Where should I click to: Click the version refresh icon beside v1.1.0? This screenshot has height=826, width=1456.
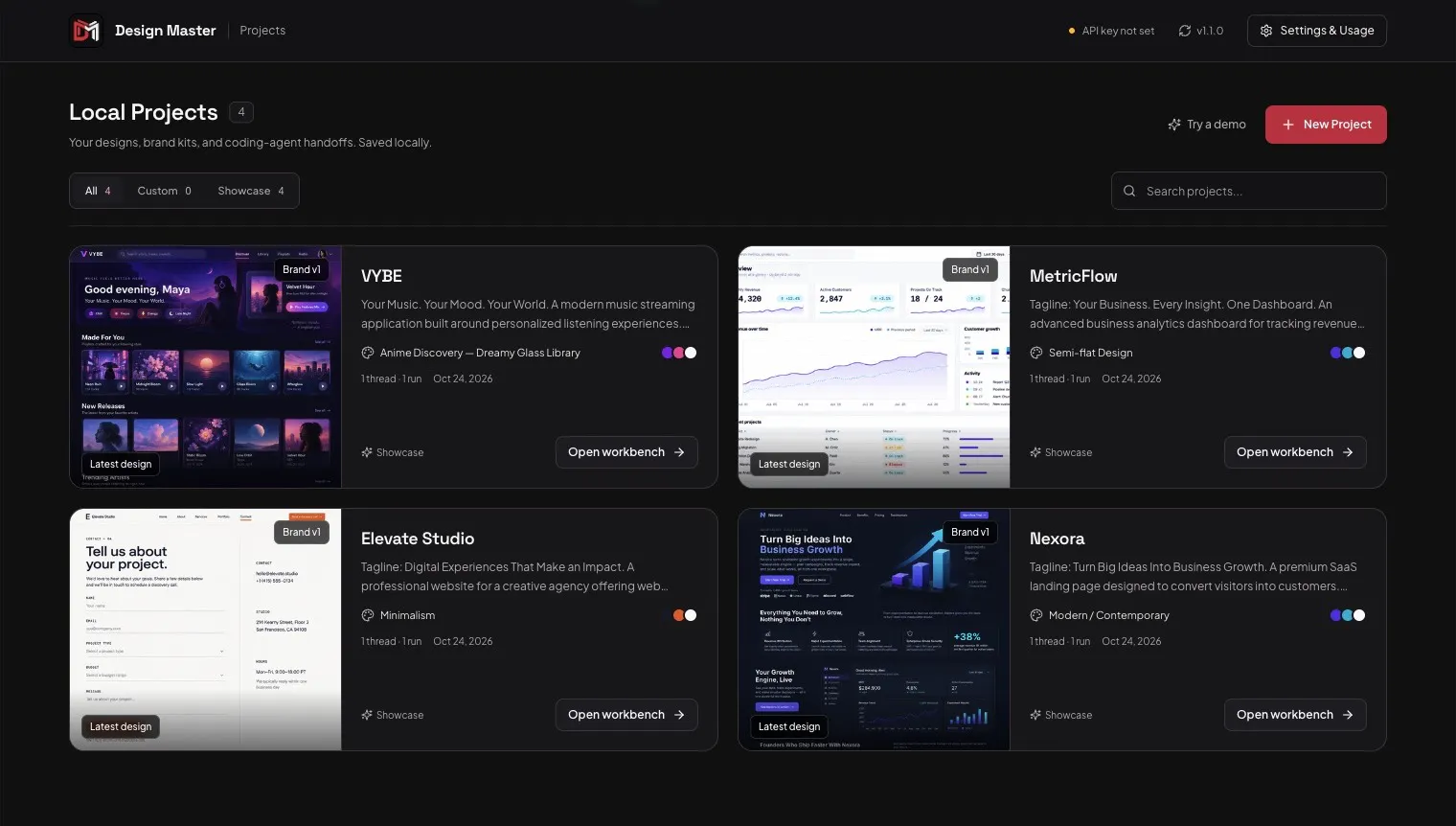[1185, 31]
